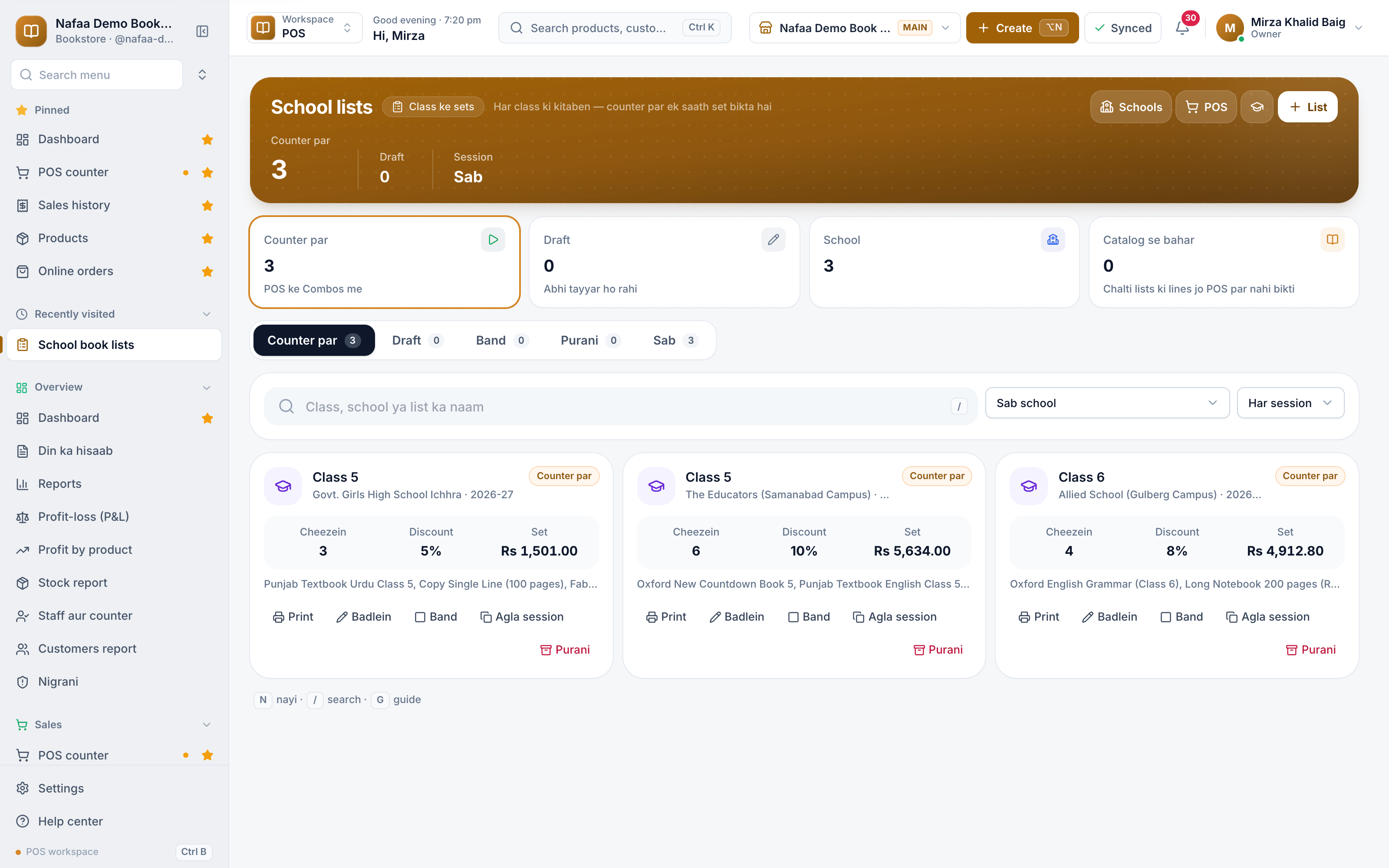Click the plus List button
The height and width of the screenshot is (868, 1389).
(1307, 107)
